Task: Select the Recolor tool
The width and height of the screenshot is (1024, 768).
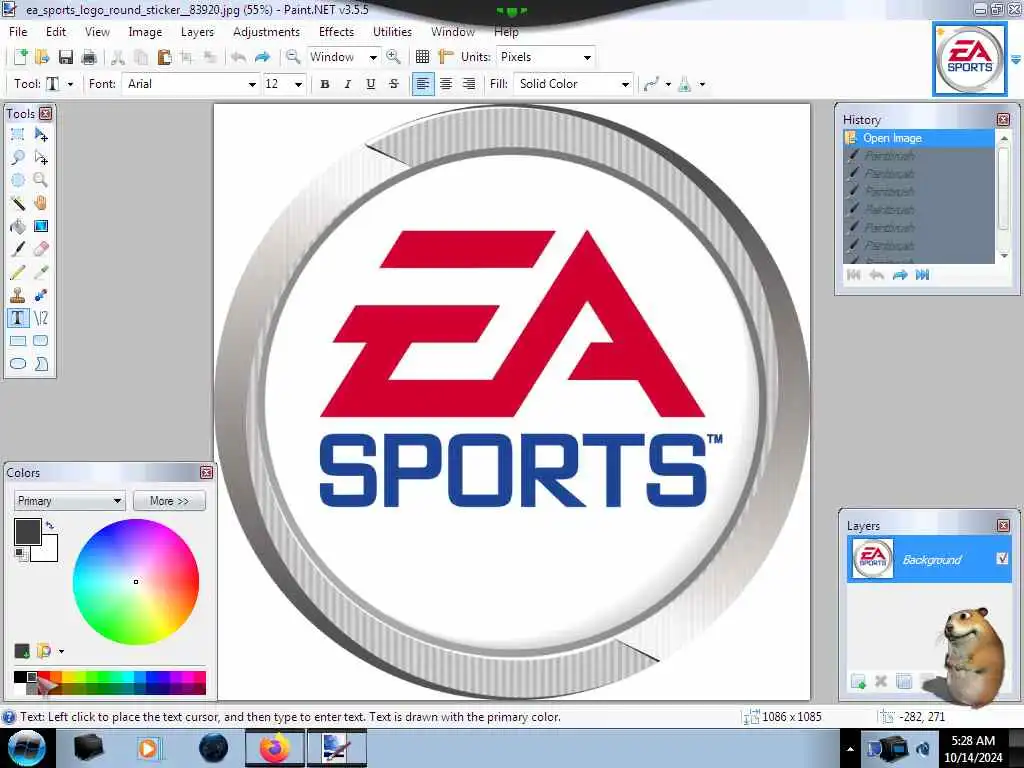Action: click(x=40, y=295)
